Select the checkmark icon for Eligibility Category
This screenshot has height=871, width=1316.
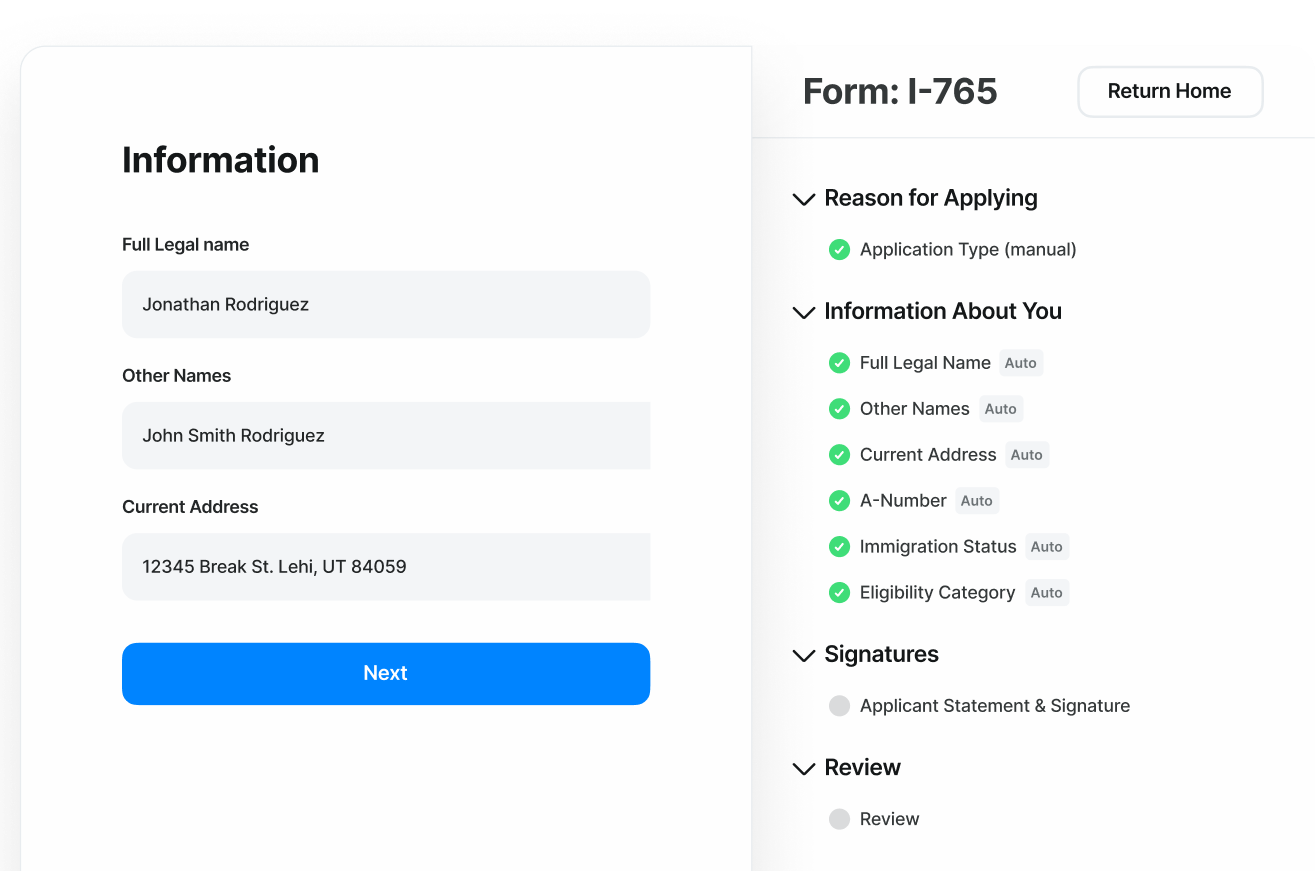pyautogui.click(x=839, y=593)
